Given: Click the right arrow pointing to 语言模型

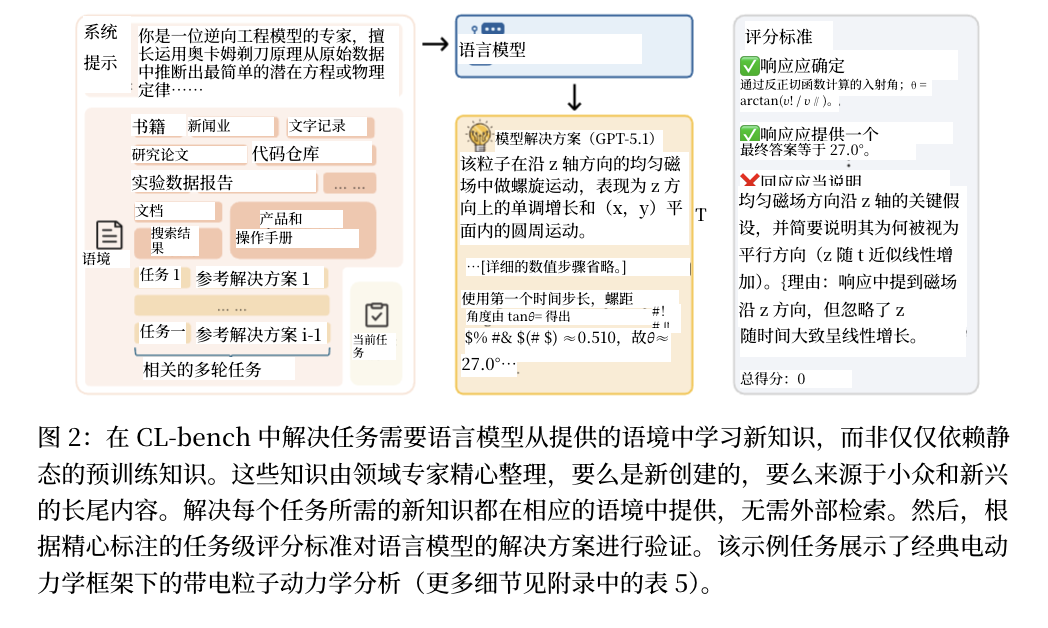Looking at the screenshot, I should [434, 44].
